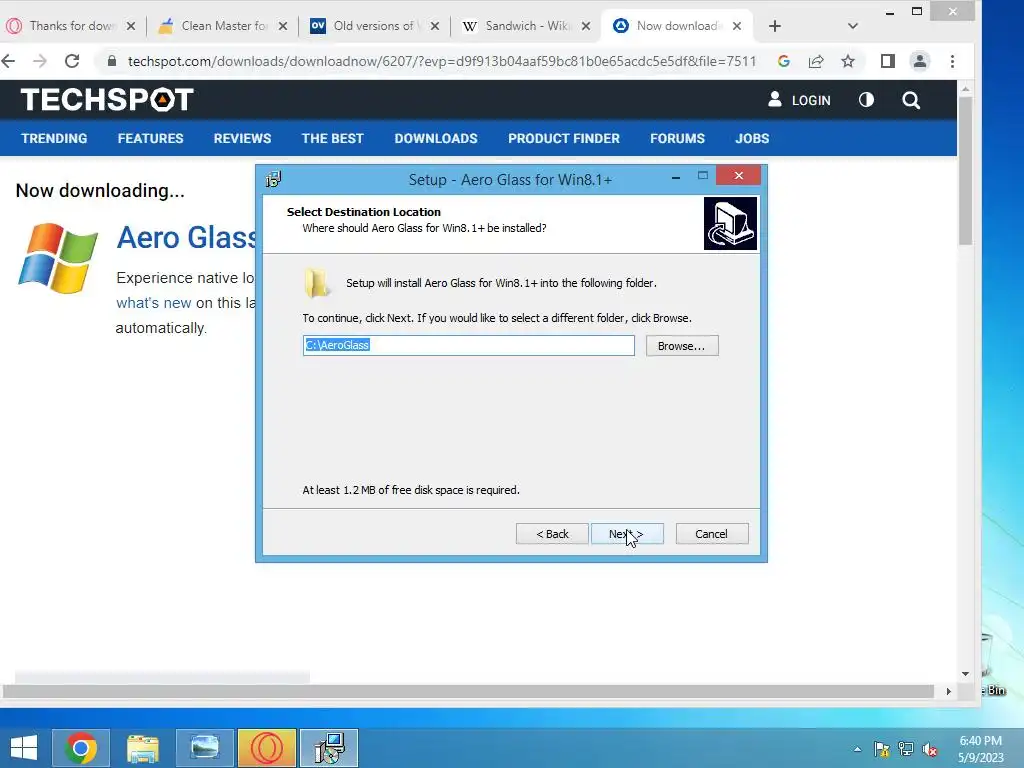Viewport: 1024px width, 768px height.
Task: Open the TechSpot search
Action: click(x=911, y=100)
